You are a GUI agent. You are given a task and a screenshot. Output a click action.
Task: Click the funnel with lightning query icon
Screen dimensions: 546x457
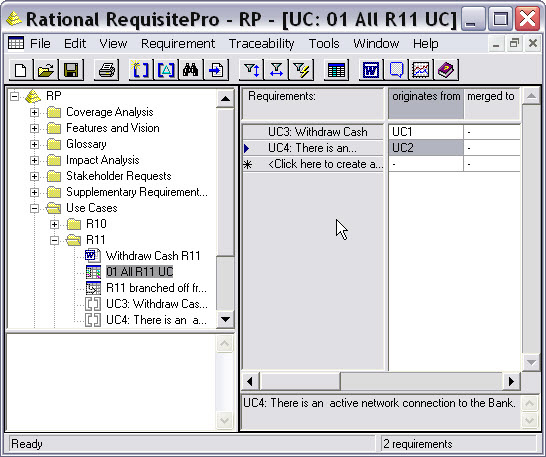pos(301,70)
